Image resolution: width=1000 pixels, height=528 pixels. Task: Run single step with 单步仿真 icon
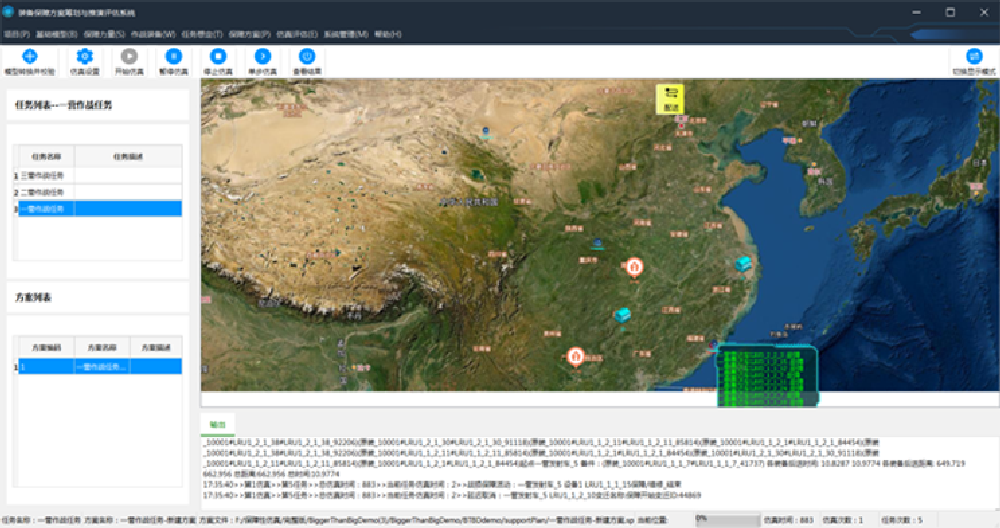(262, 57)
